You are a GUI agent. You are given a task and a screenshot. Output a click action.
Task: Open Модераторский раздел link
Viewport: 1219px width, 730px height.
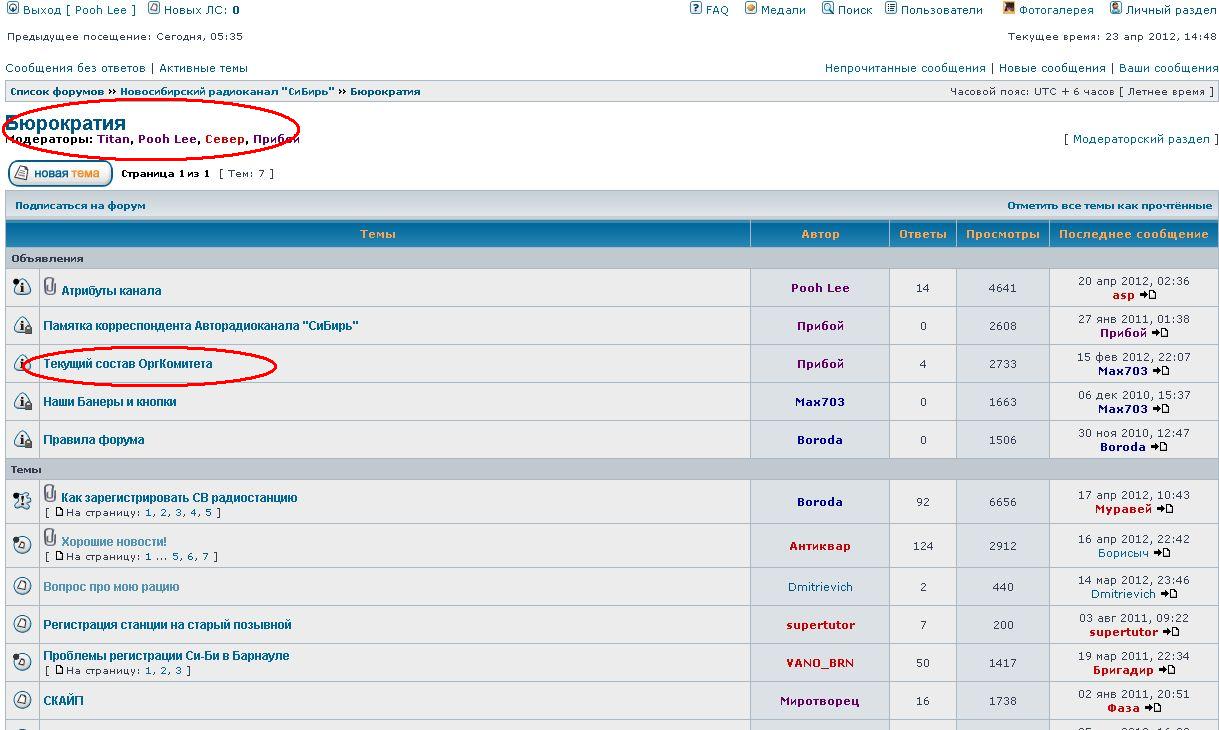point(1141,139)
